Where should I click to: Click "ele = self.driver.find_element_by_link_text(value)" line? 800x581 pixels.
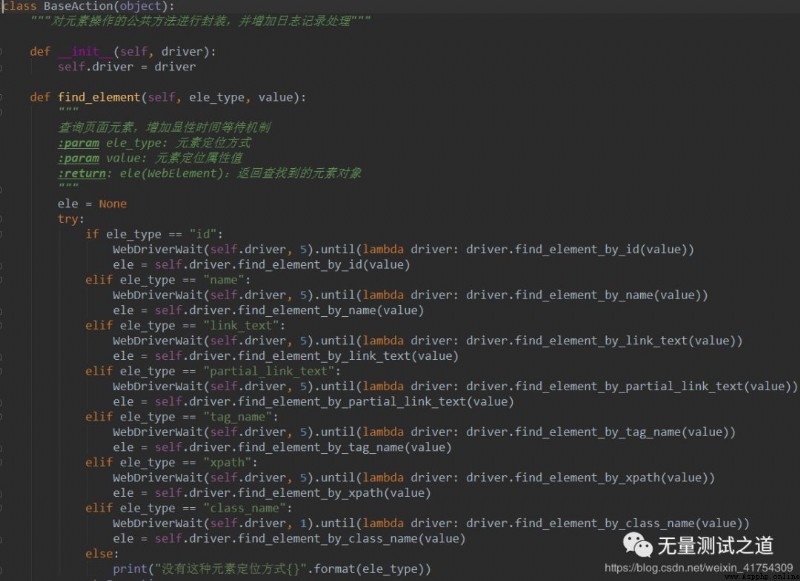click(x=286, y=356)
